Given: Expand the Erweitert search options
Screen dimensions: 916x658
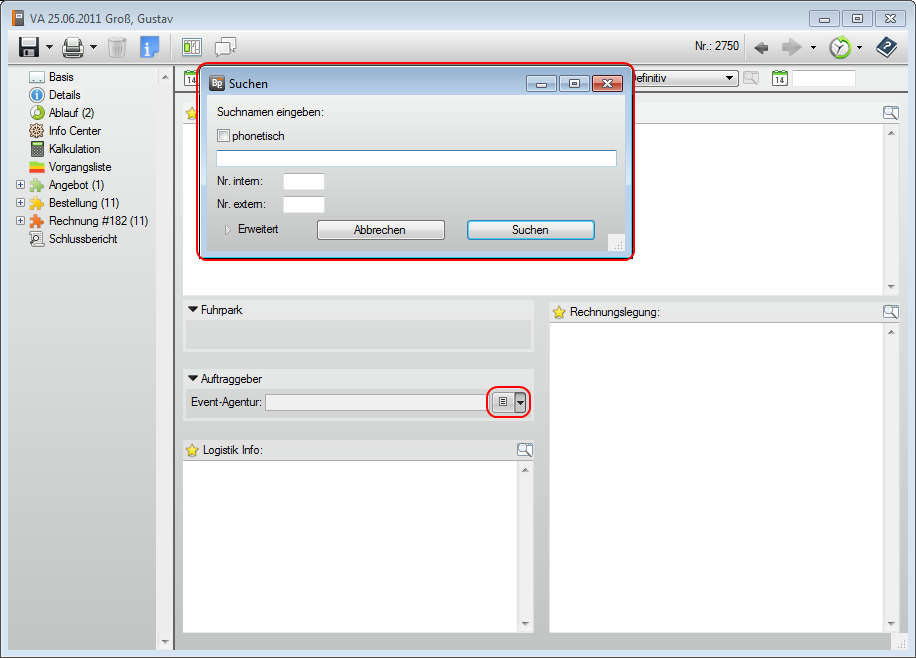Looking at the screenshot, I should click(x=228, y=230).
